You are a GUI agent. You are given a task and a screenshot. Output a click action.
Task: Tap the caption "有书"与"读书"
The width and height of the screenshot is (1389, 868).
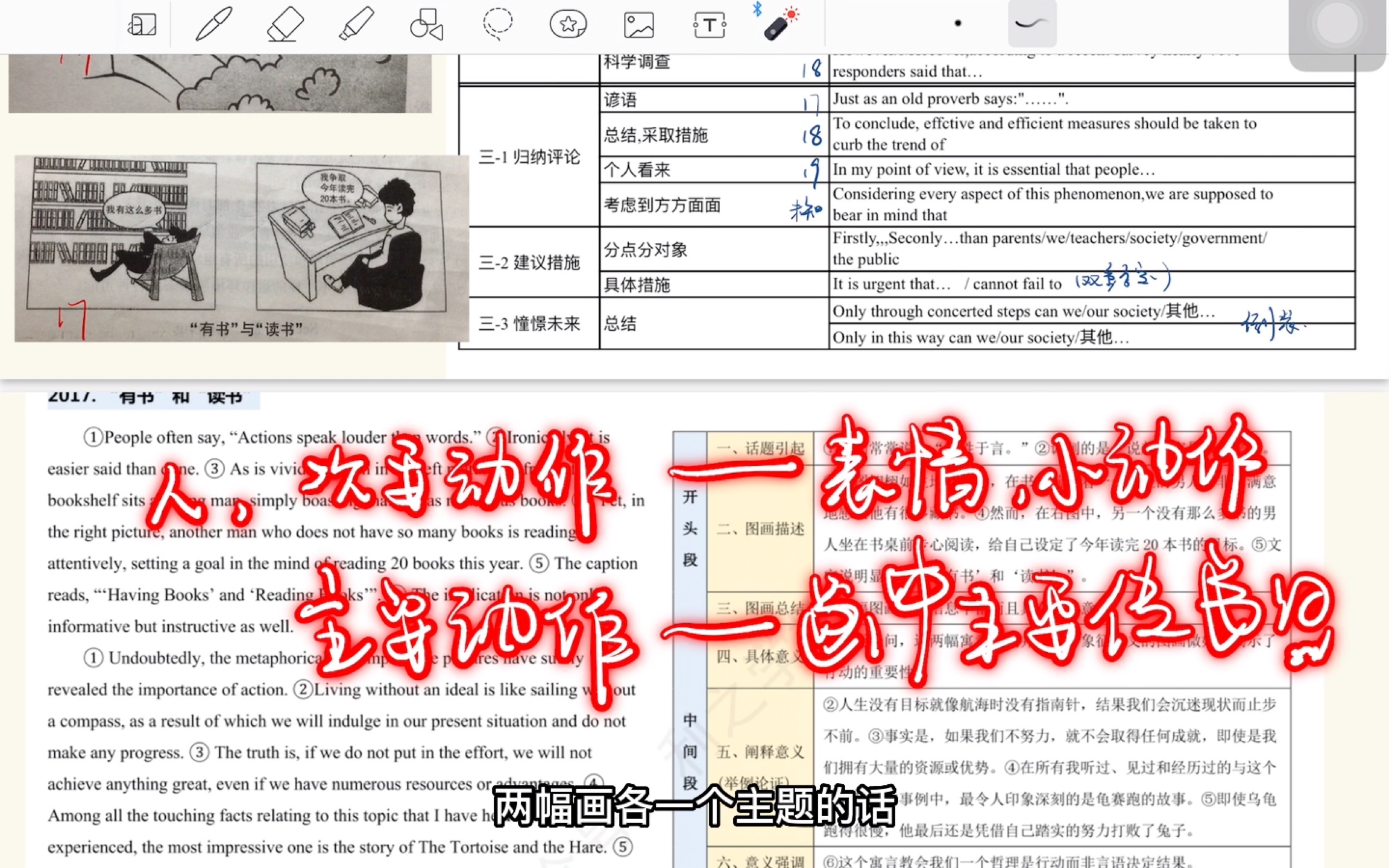[x=246, y=329]
